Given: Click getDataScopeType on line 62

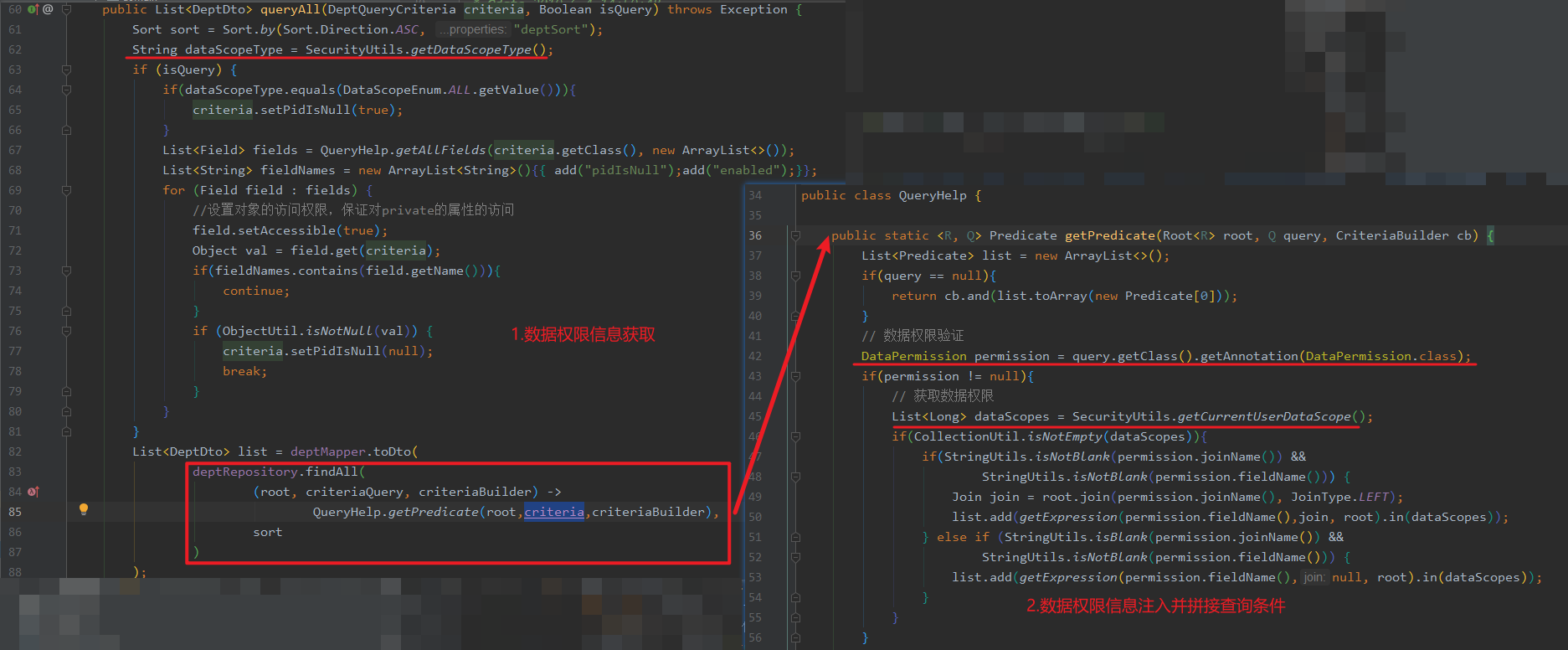Looking at the screenshot, I should click(470, 49).
